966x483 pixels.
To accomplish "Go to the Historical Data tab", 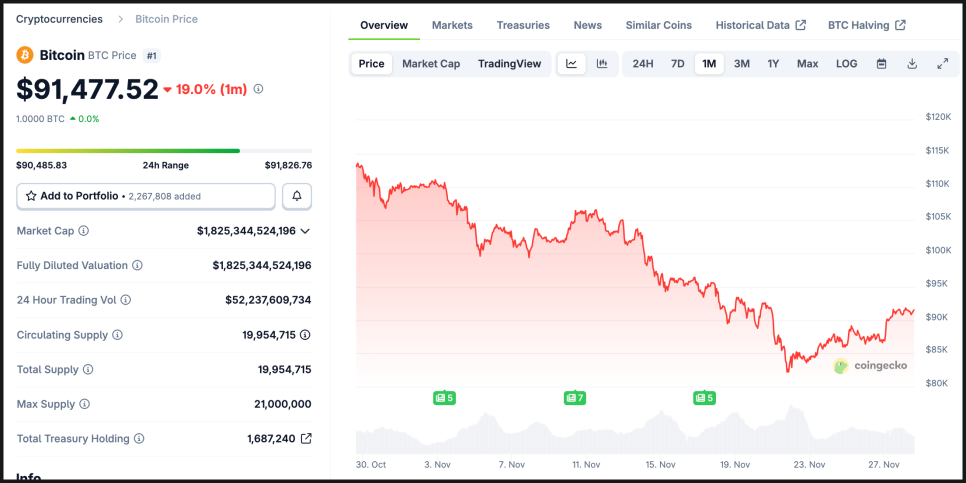I will click(x=760, y=25).
